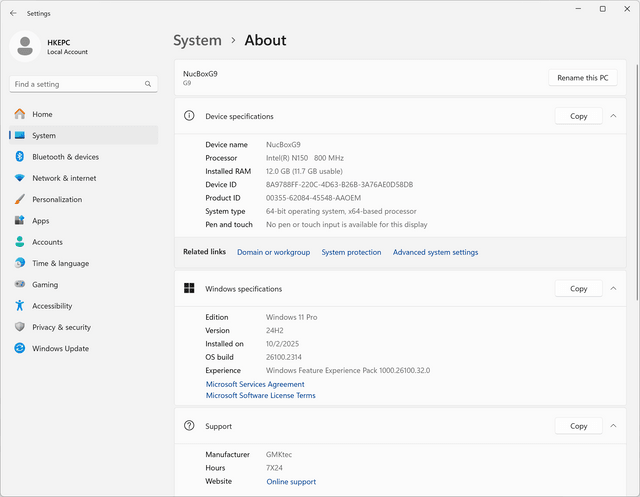Click the vertical scrollbar on right
The image size is (640, 497).
pyautogui.click(x=637, y=182)
